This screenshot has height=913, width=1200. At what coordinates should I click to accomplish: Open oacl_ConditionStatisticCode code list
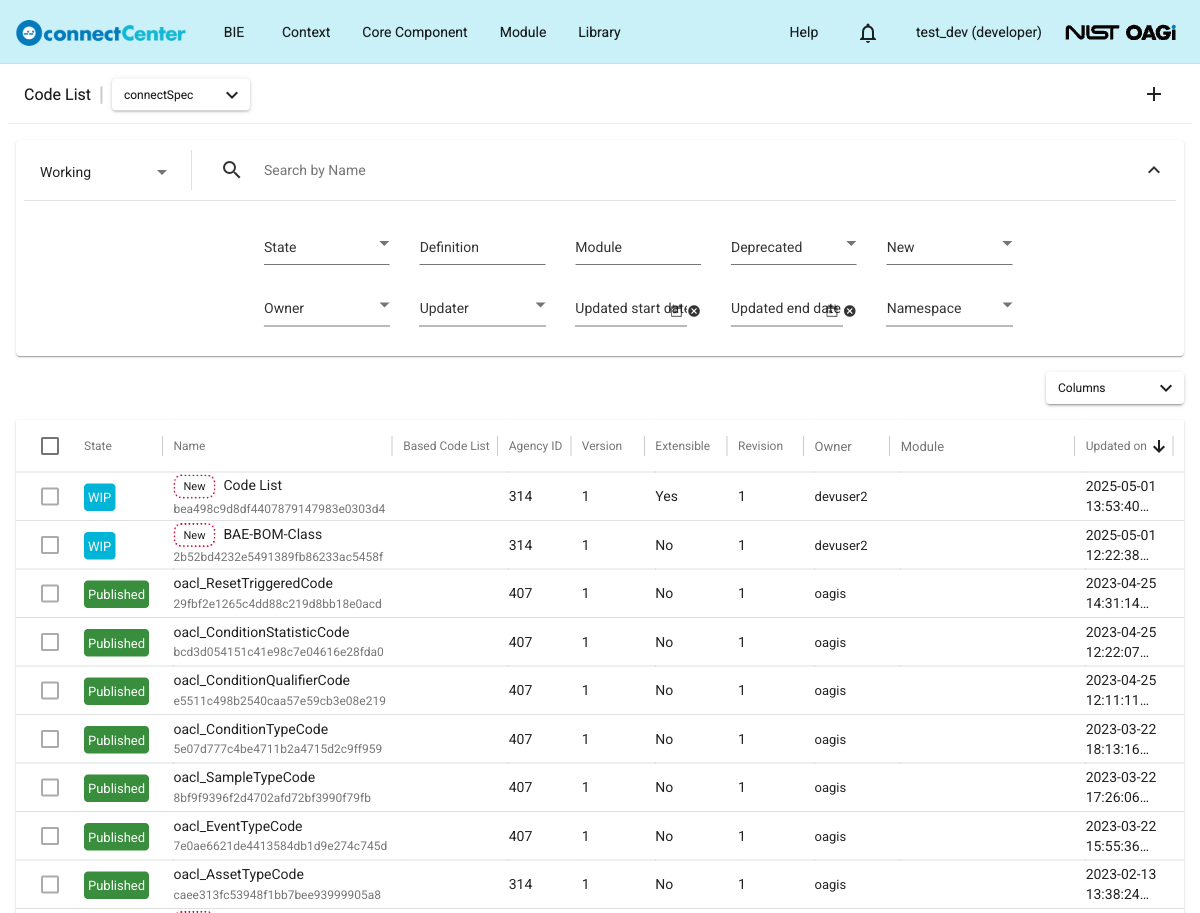click(261, 632)
